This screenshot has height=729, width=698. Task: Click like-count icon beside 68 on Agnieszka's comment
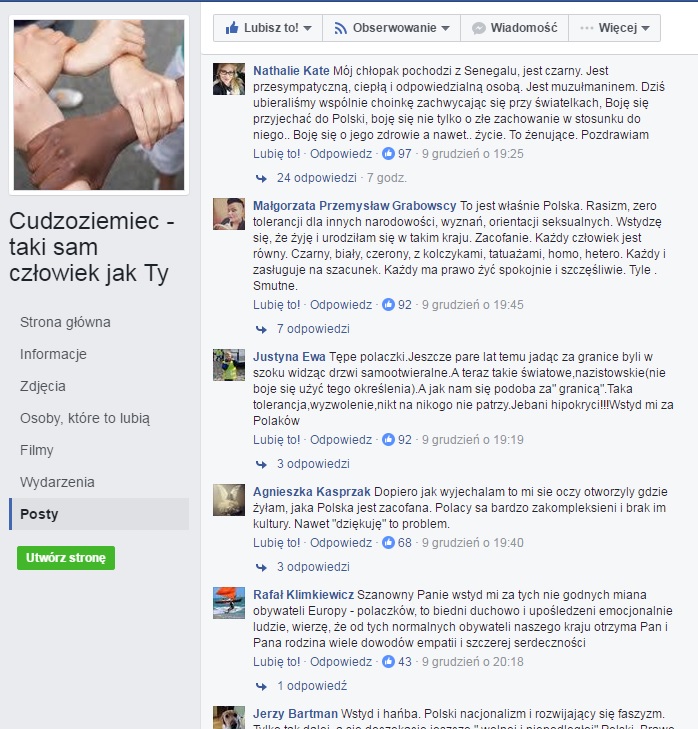click(388, 543)
